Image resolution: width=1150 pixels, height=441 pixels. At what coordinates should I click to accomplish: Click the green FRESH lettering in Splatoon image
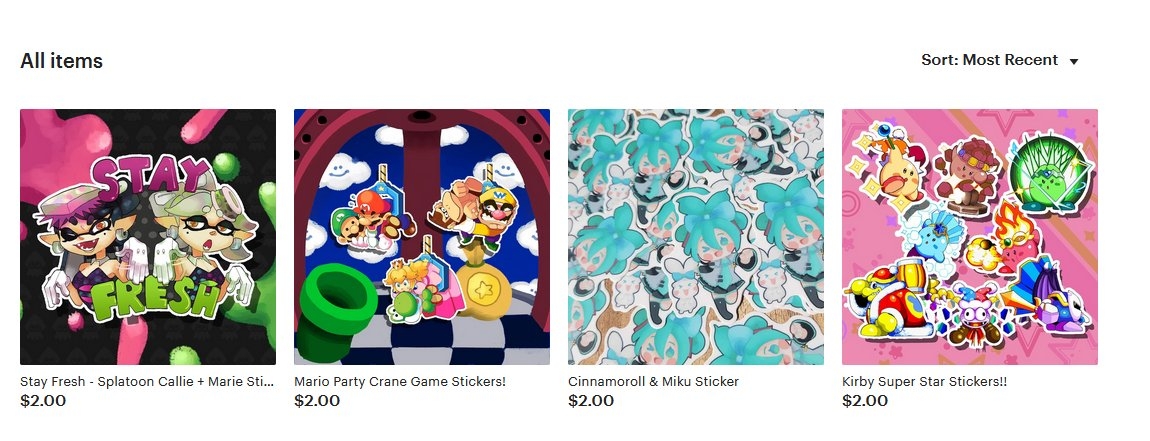click(x=156, y=294)
